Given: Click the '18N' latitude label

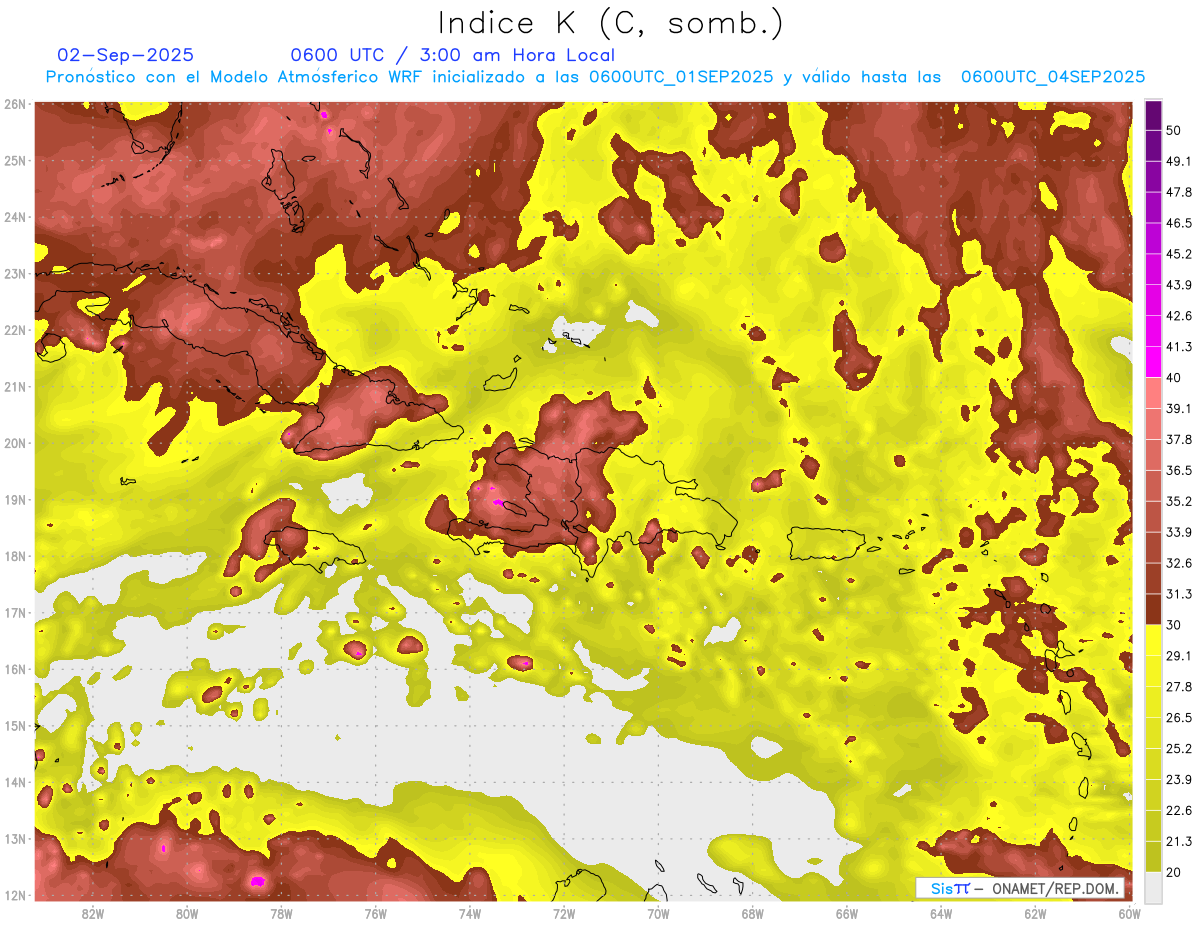Looking at the screenshot, I should point(15,556).
